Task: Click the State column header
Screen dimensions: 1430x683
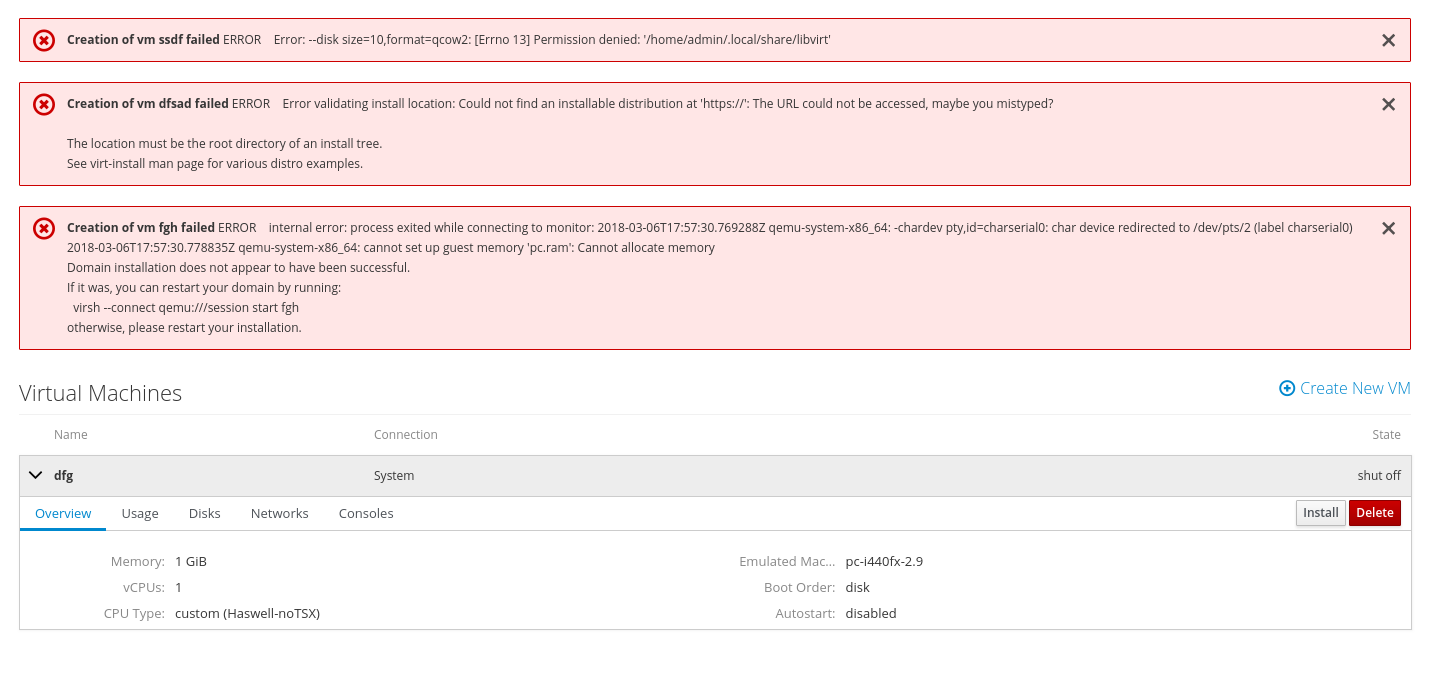Action: tap(1386, 435)
